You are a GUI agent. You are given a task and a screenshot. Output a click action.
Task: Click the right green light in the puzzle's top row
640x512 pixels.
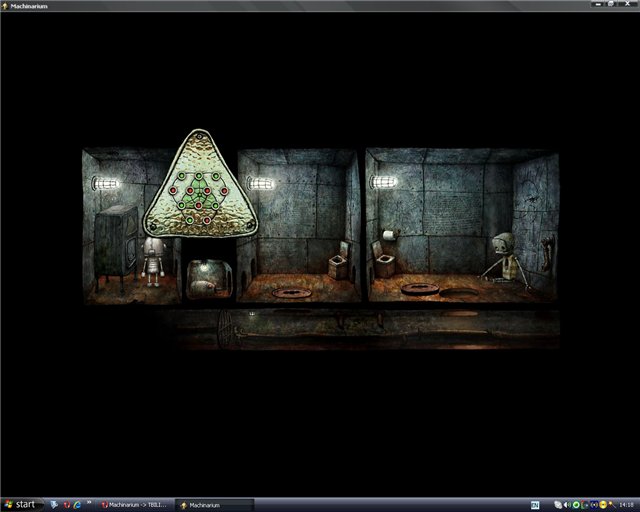click(216, 176)
